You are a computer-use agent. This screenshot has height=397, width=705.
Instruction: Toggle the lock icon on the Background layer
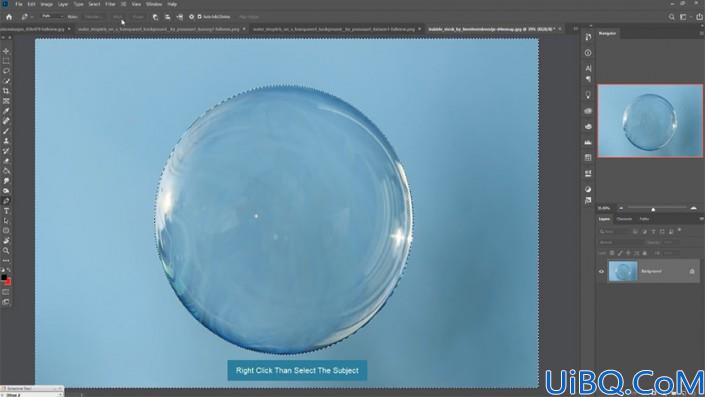[x=692, y=271]
